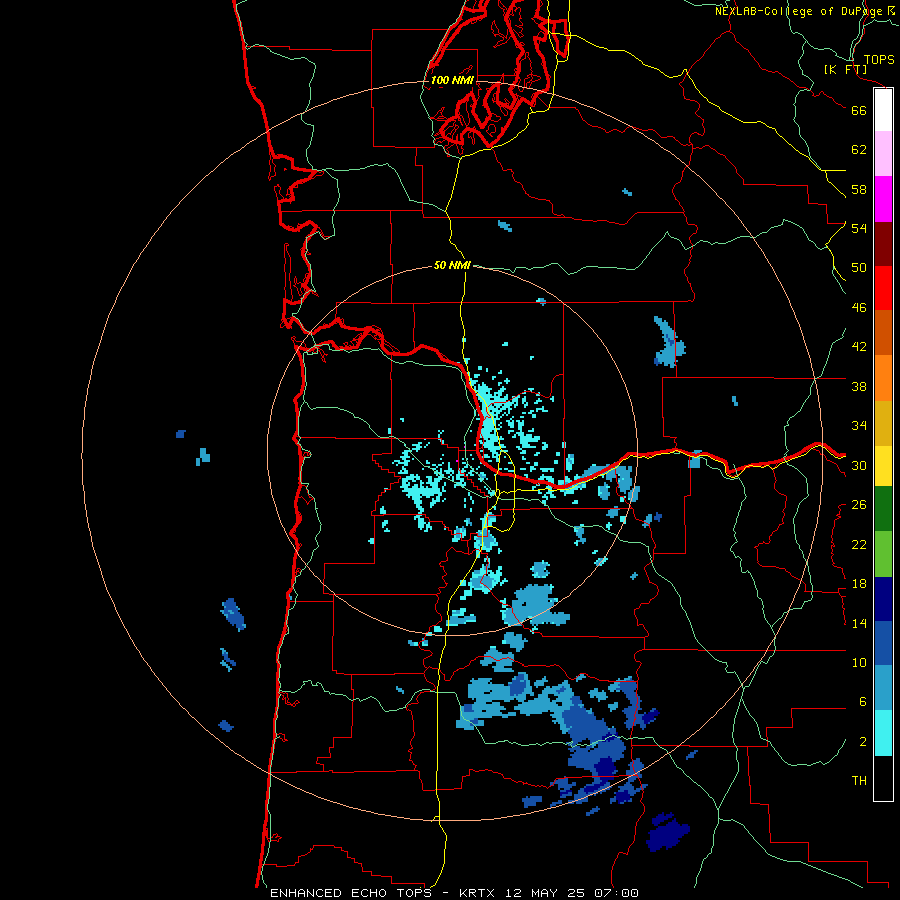The width and height of the screenshot is (900, 900).
Task: Click the 2 legend value
Action: [x=863, y=742]
